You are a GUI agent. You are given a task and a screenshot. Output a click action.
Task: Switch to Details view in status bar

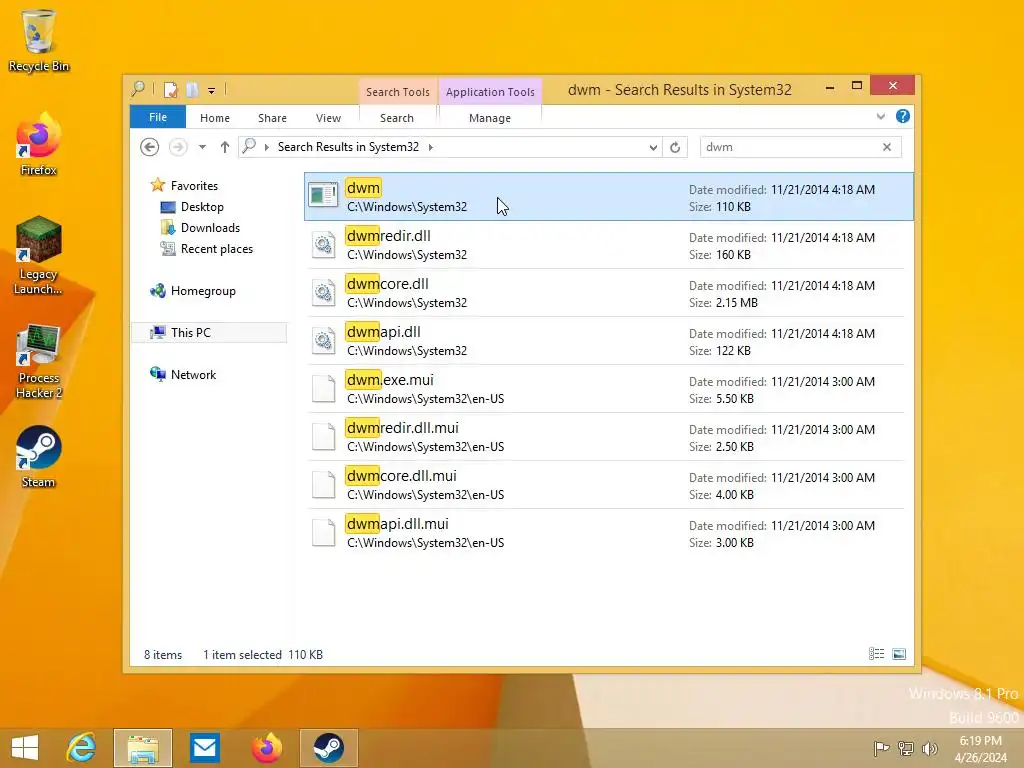(x=876, y=654)
